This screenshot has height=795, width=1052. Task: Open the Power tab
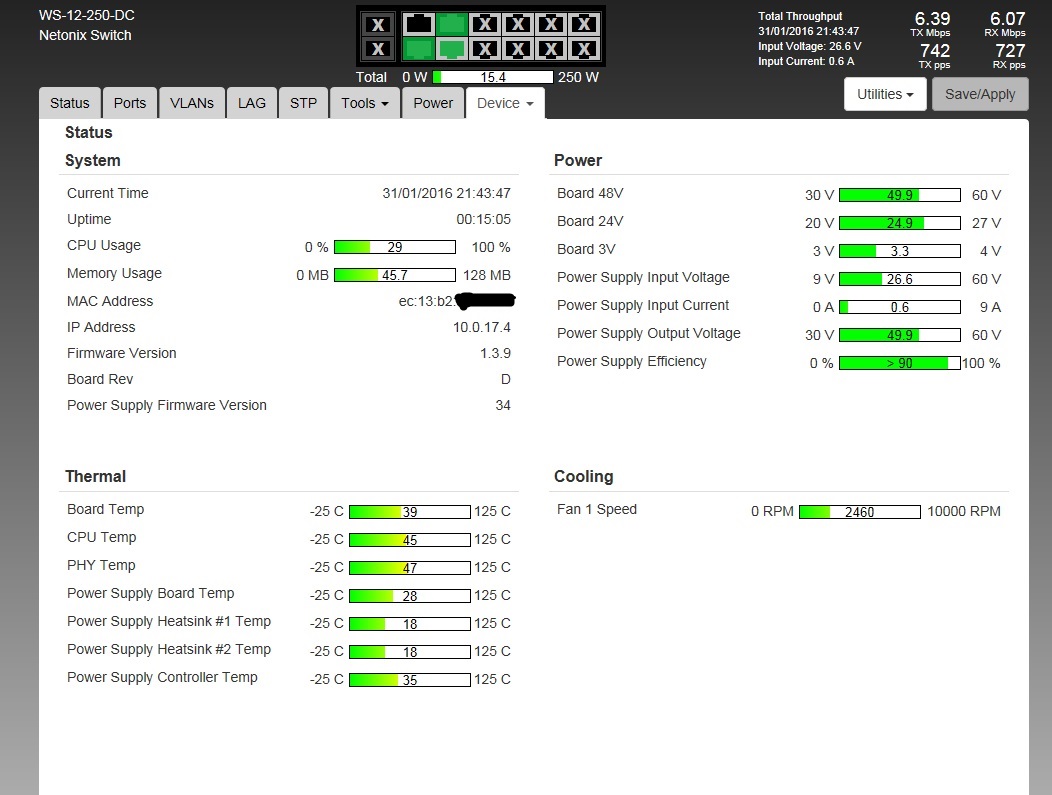click(x=433, y=103)
